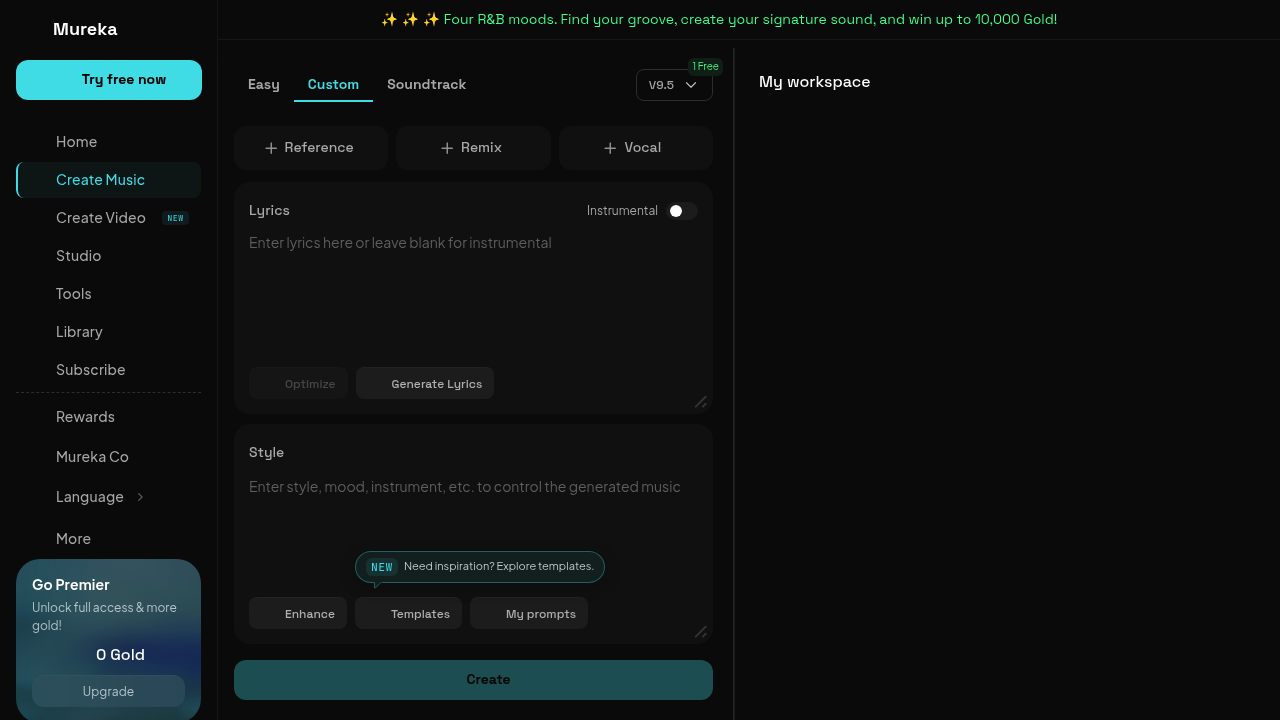Click the plus icon on Remix button
This screenshot has width=1280, height=720.
coord(447,148)
